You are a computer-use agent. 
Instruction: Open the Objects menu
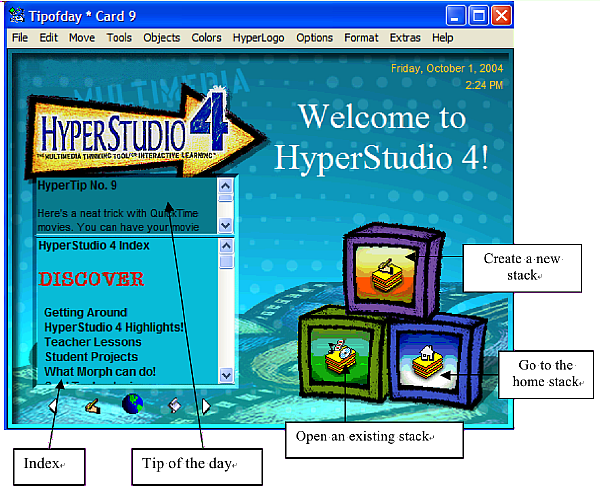pos(161,38)
